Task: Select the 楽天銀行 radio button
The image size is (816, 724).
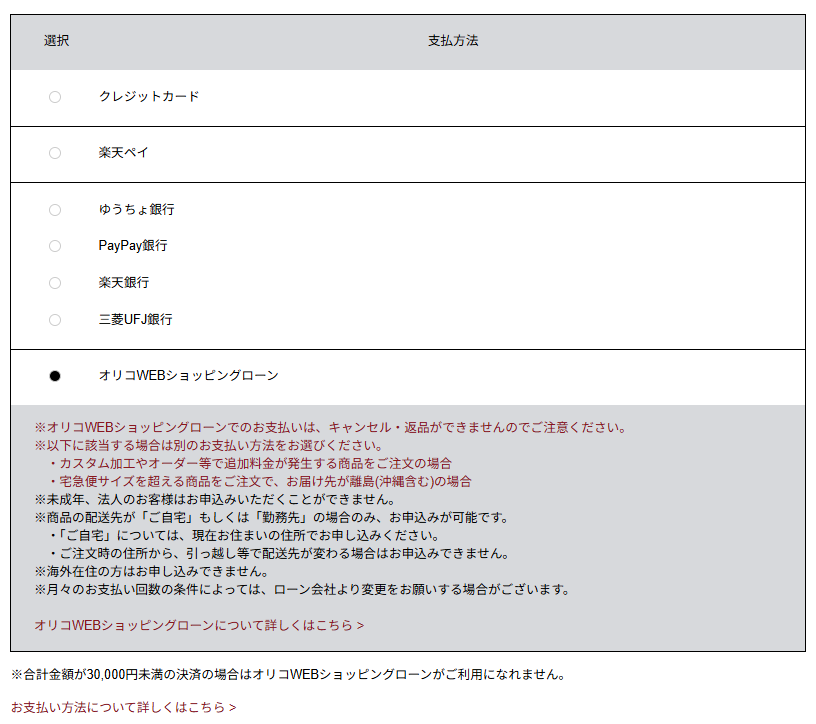Action: coord(55,283)
